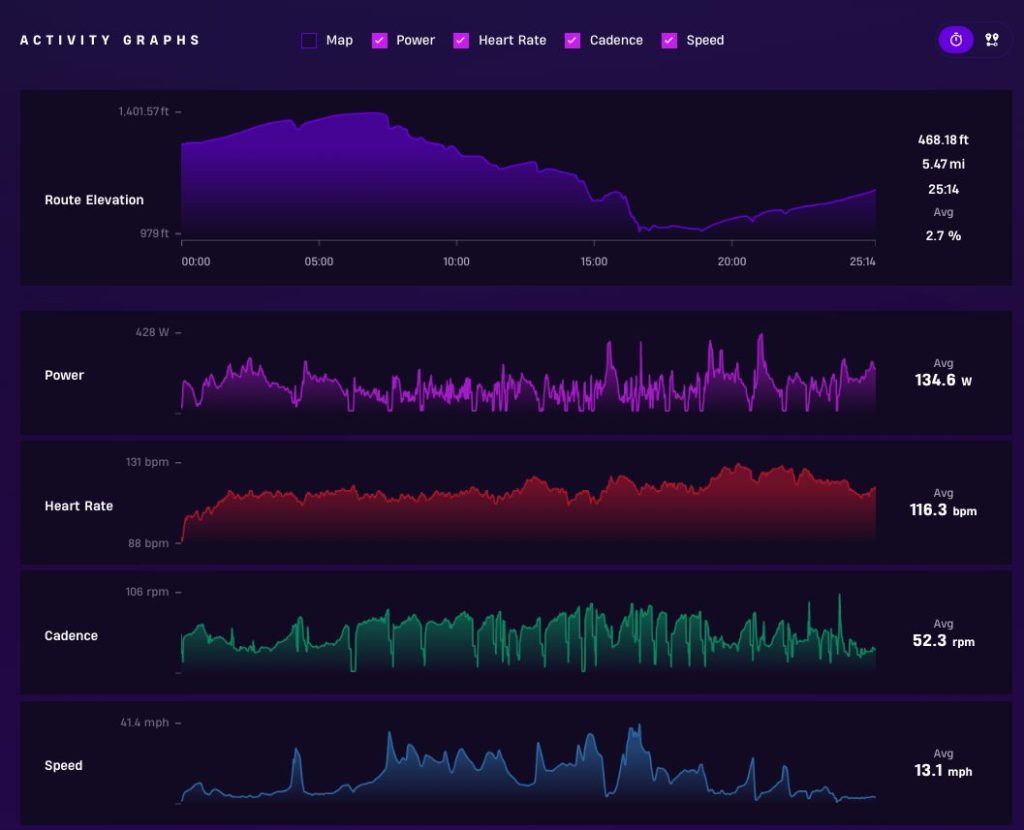This screenshot has height=830, width=1024.
Task: Click the 20:00 time axis label
Action: pyautogui.click(x=731, y=262)
